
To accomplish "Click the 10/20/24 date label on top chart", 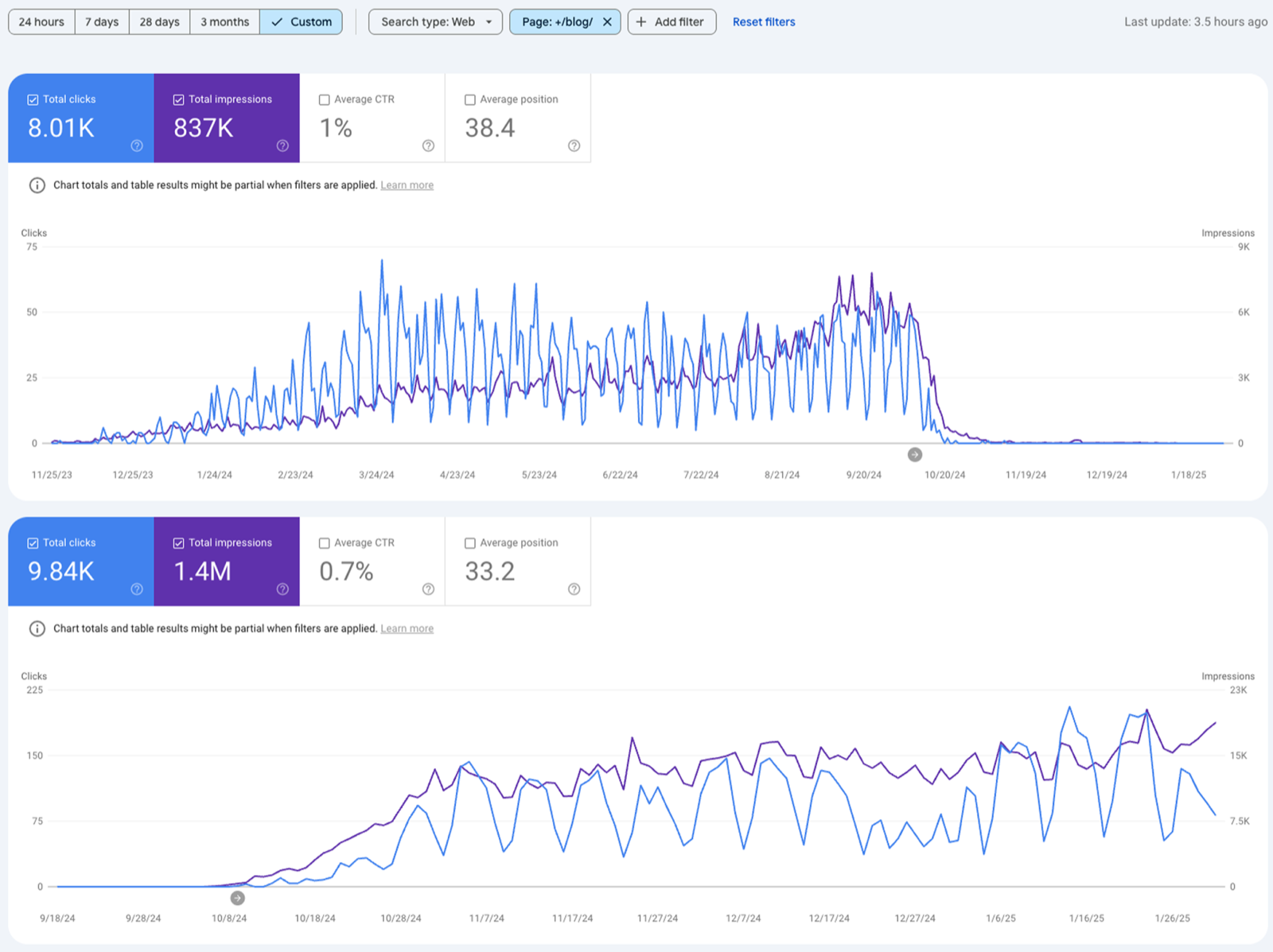I will 944,475.
